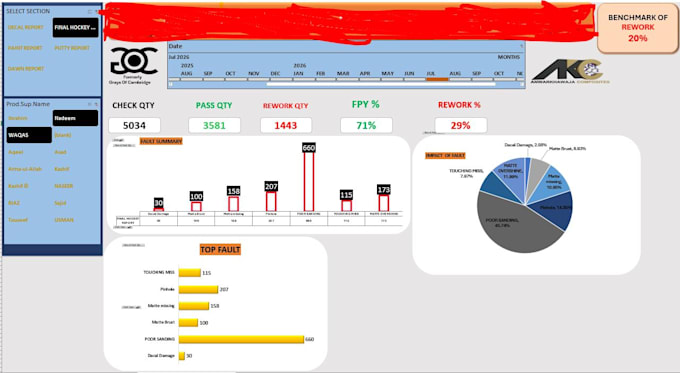Deselect supervisor WAQAS
The image size is (680, 373).
(x=29, y=135)
